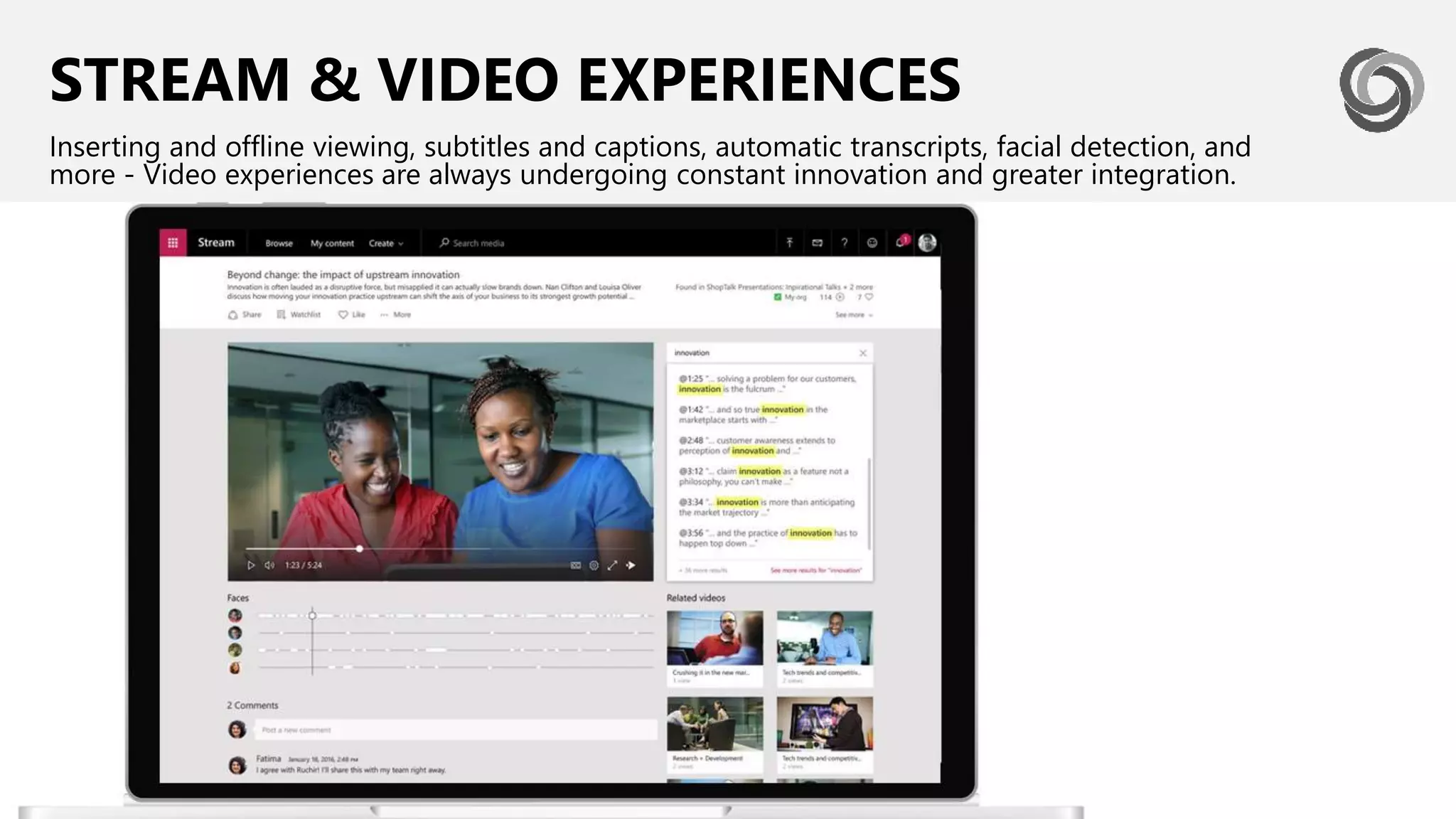Play the video with the play button
This screenshot has height=819, width=1456.
[250, 565]
